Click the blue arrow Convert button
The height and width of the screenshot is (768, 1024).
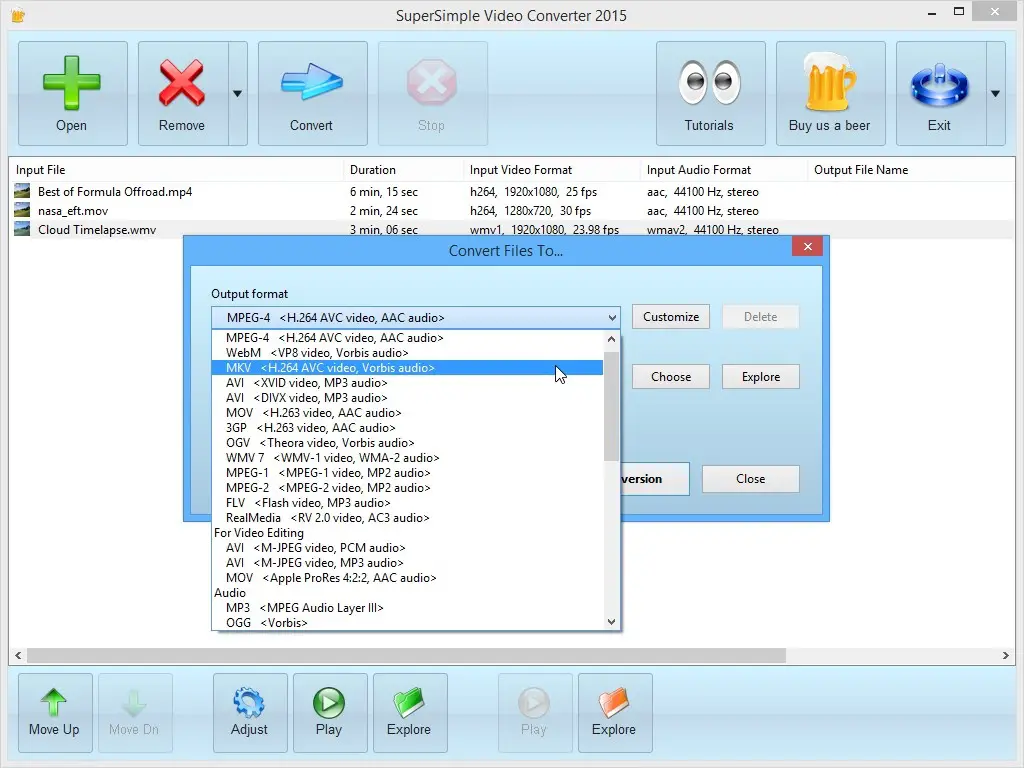click(312, 93)
